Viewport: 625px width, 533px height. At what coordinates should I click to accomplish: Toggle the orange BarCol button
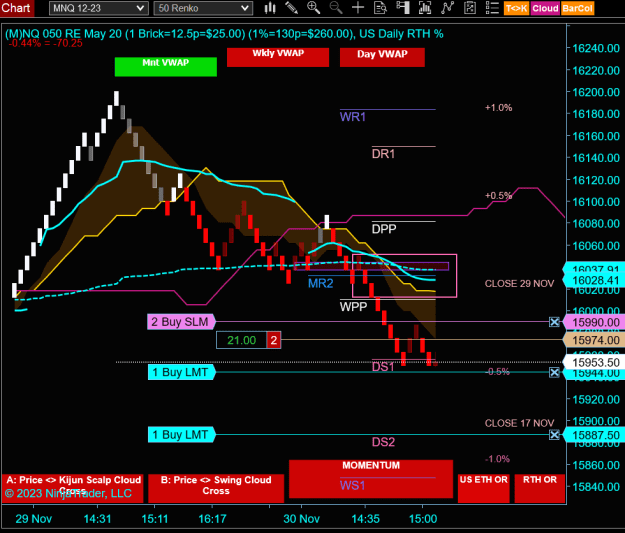(577, 8)
